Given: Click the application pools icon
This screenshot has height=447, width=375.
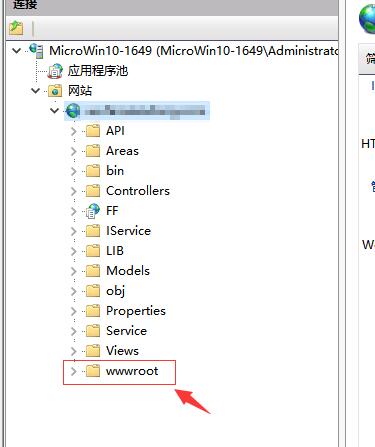Looking at the screenshot, I should click(55, 71).
